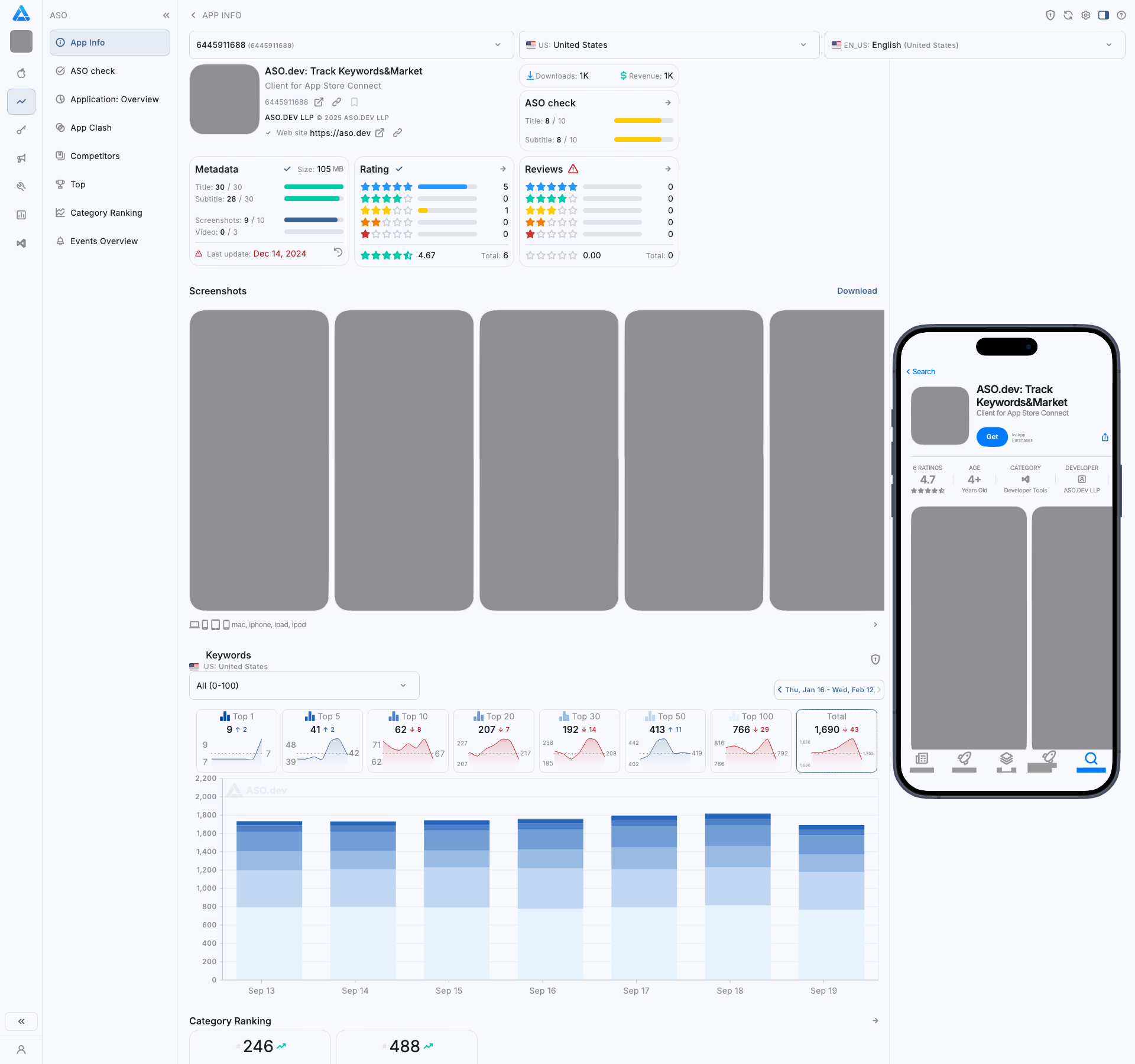
Task: Toggle the Total keywords stat card
Action: pyautogui.click(x=836, y=741)
